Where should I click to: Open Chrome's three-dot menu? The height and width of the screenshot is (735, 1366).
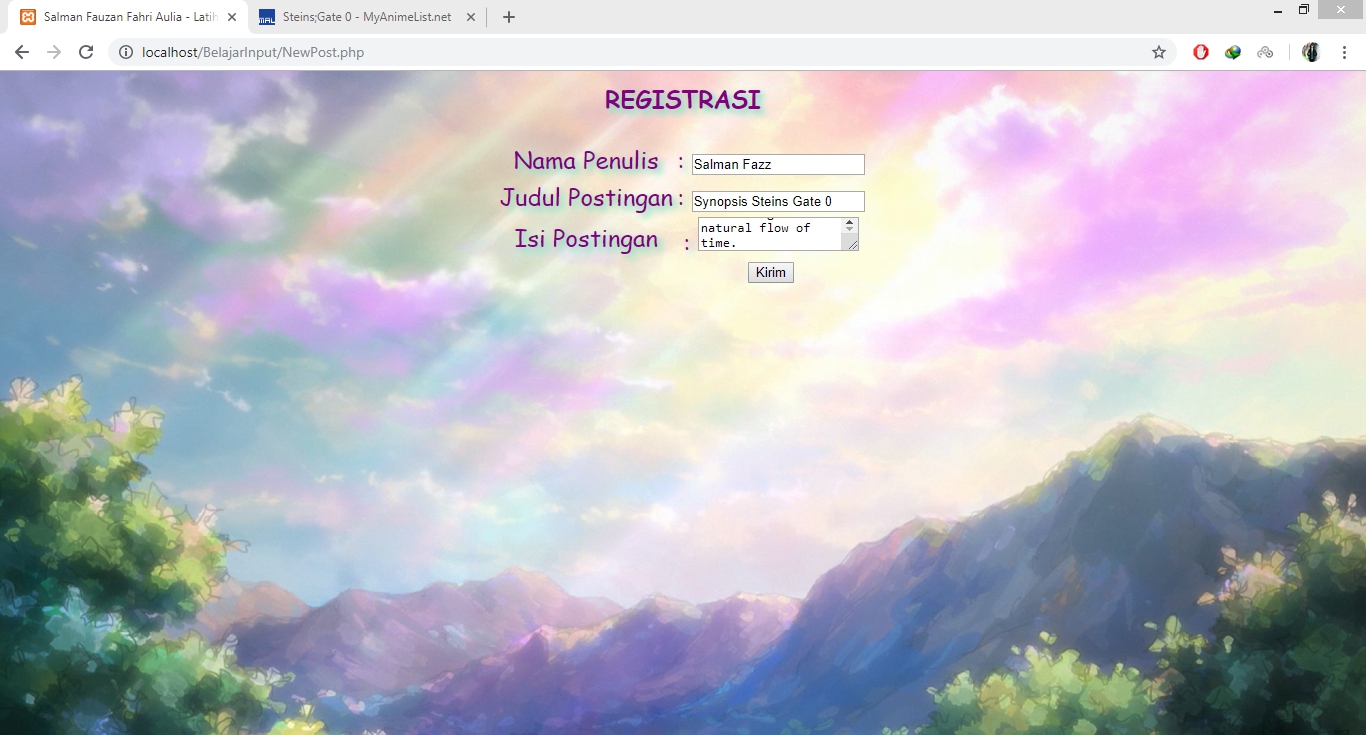[1344, 52]
